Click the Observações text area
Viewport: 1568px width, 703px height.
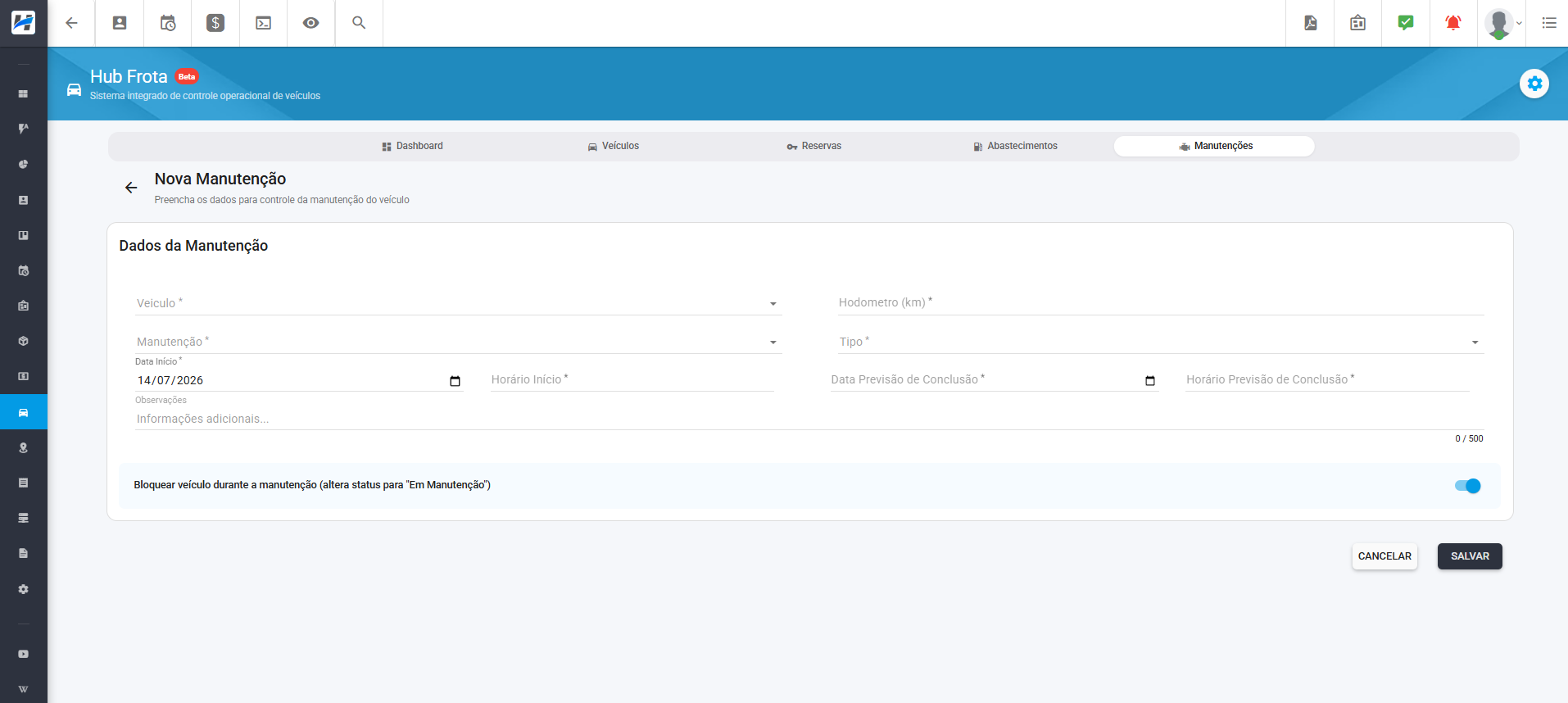tap(809, 419)
